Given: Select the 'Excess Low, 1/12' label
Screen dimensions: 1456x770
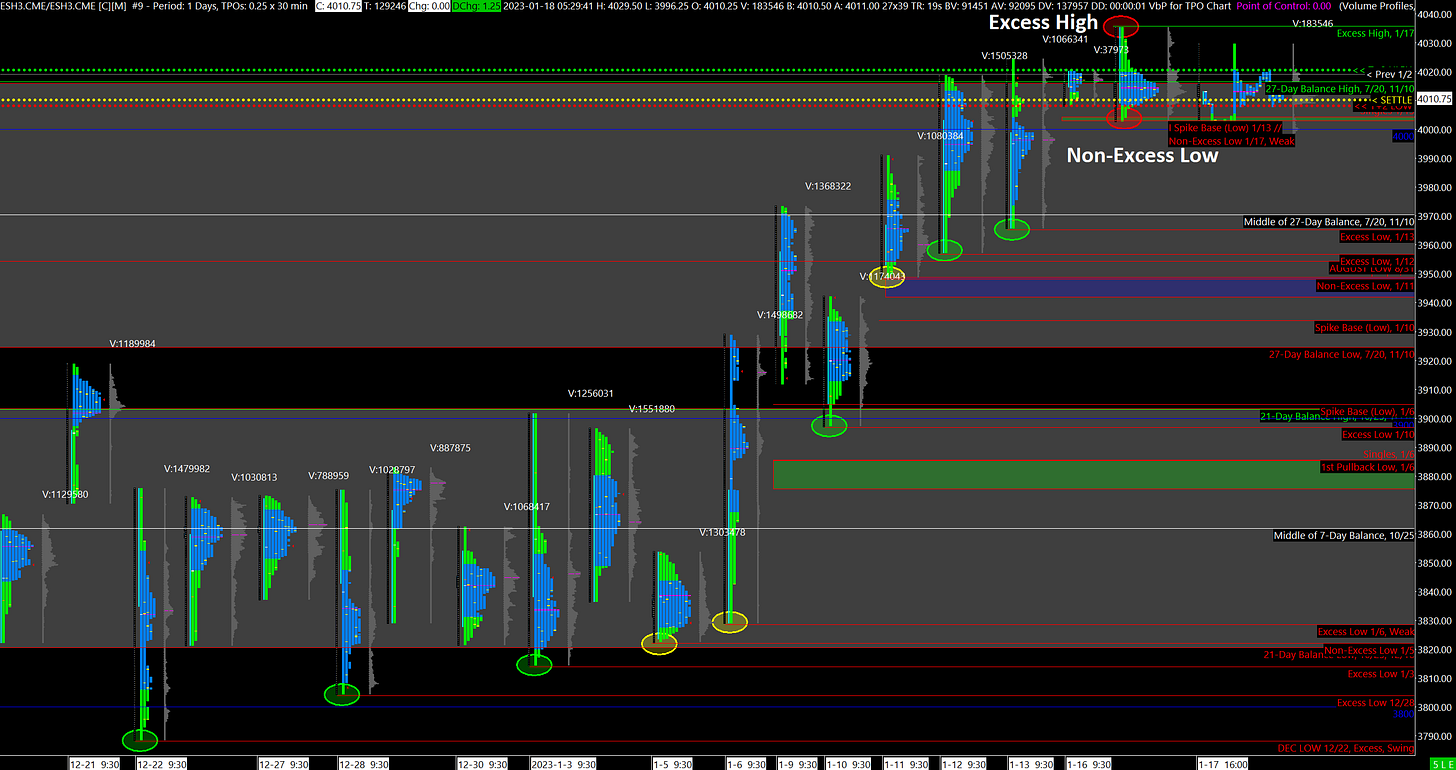Looking at the screenshot, I should point(1375,262).
